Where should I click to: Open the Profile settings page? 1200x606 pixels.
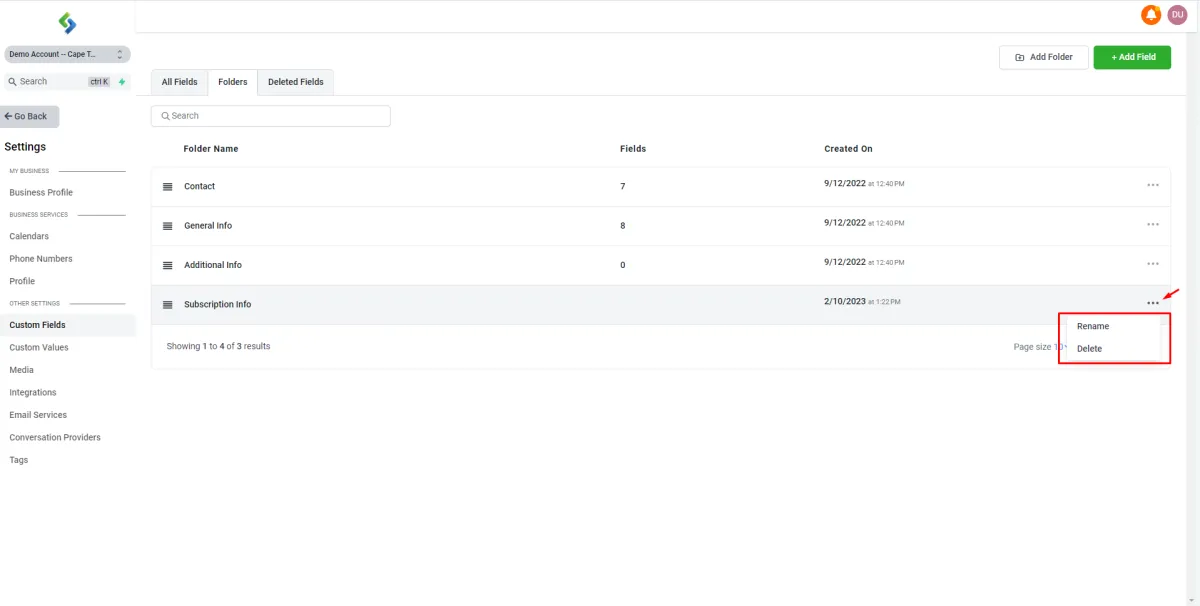[22, 281]
